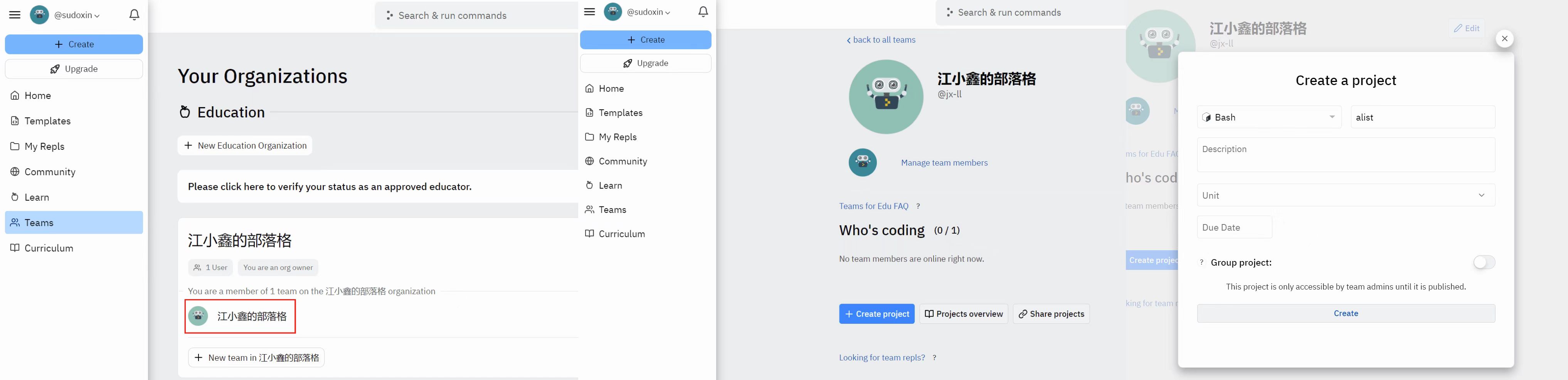The height and width of the screenshot is (380, 1568).
Task: Click Upgrade button in Organizations sidebar
Action: [x=74, y=69]
